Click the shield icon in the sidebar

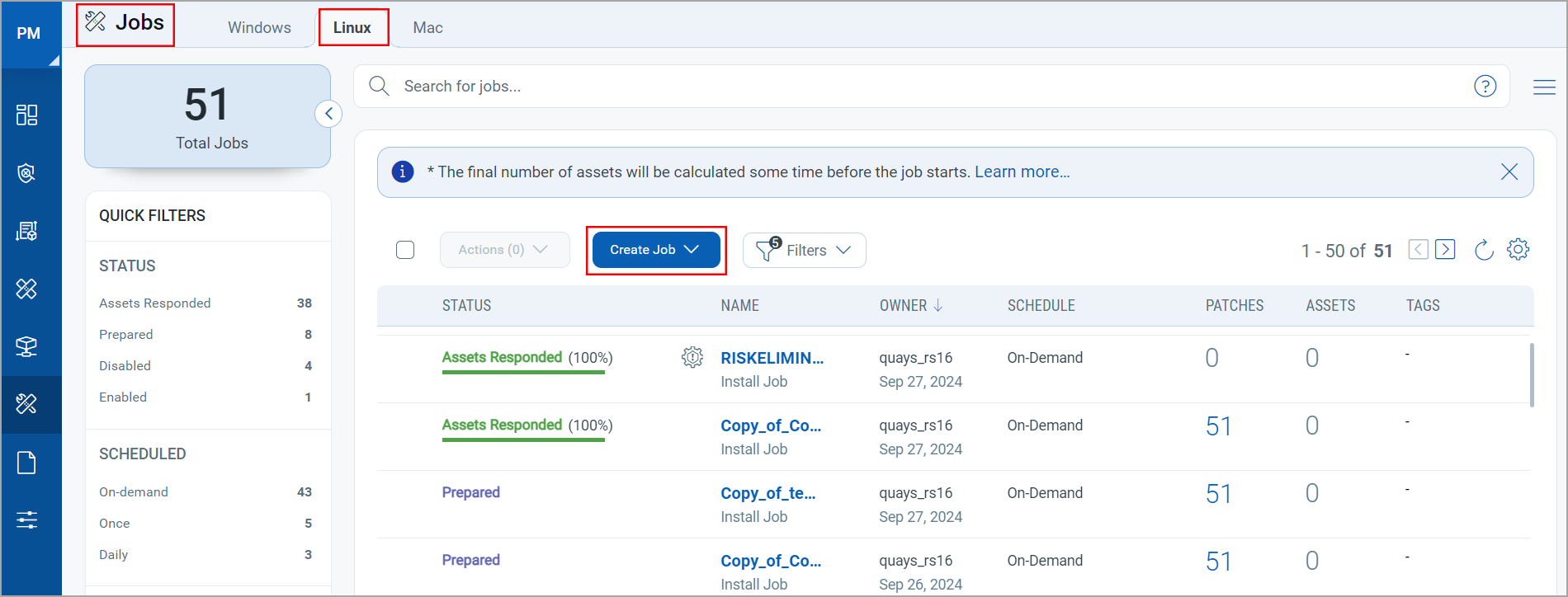point(26,173)
